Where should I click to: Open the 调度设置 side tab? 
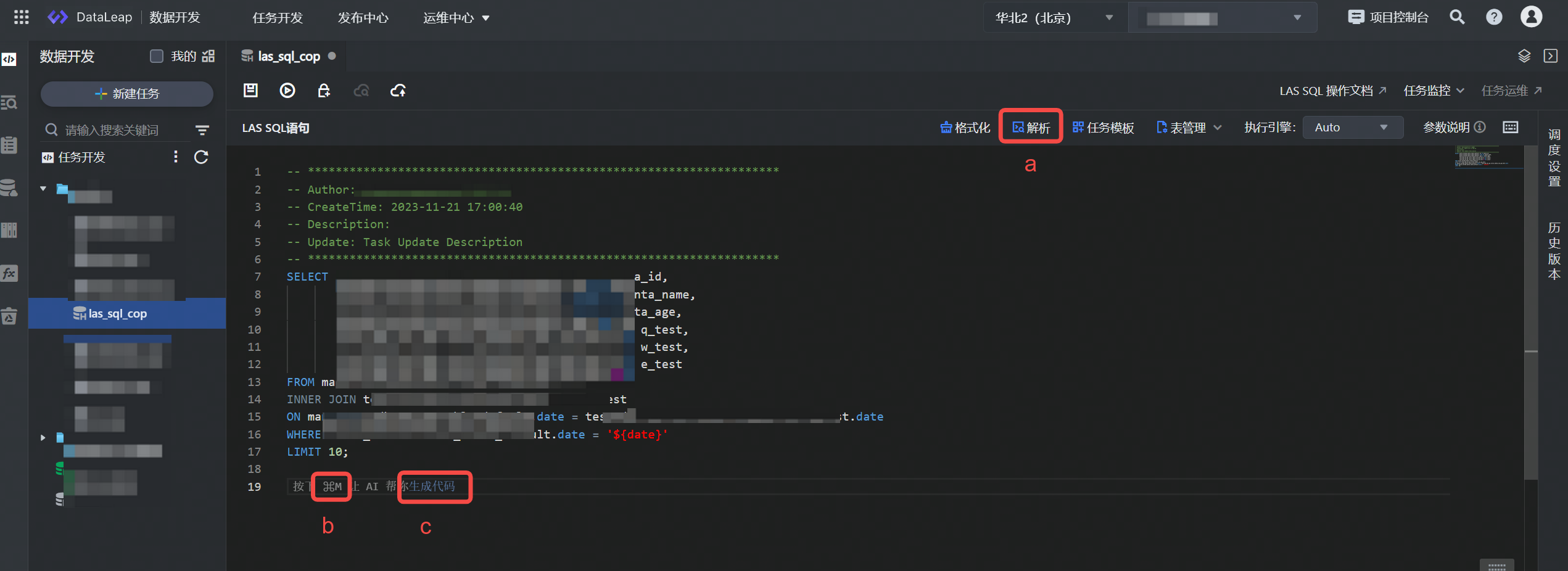pos(1554,158)
